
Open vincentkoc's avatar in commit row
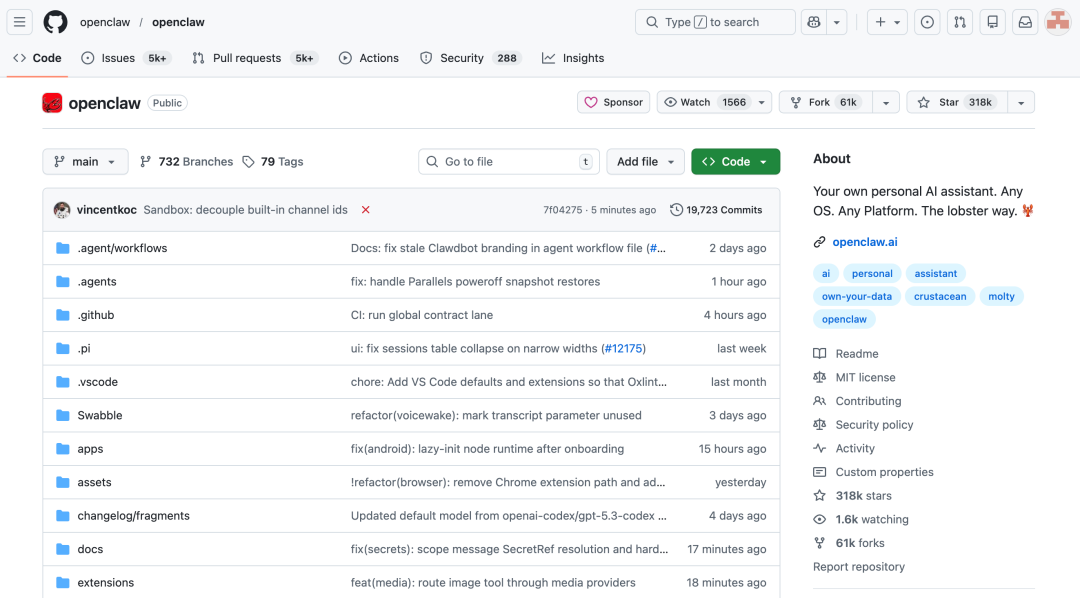pyautogui.click(x=62, y=209)
